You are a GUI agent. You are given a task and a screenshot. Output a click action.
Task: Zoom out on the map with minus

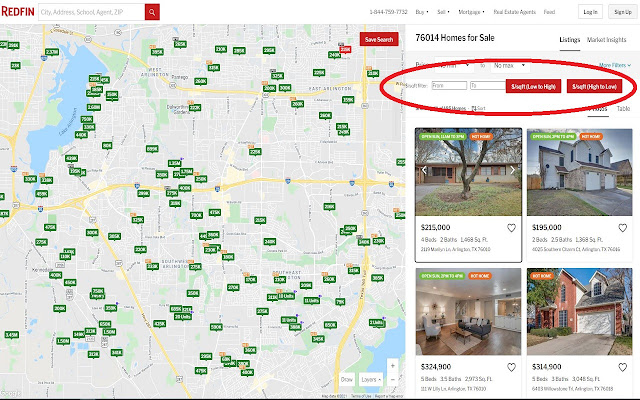tap(393, 380)
